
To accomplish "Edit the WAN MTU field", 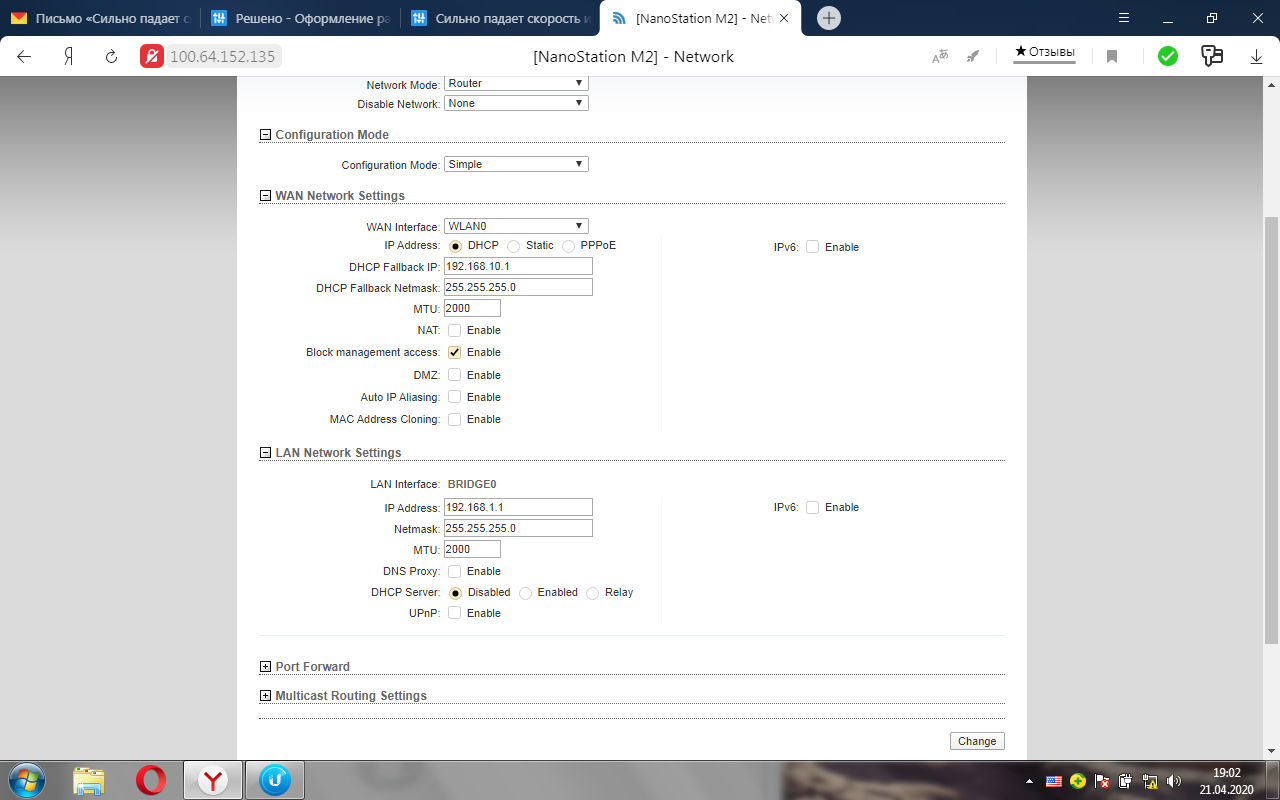I will (x=472, y=308).
